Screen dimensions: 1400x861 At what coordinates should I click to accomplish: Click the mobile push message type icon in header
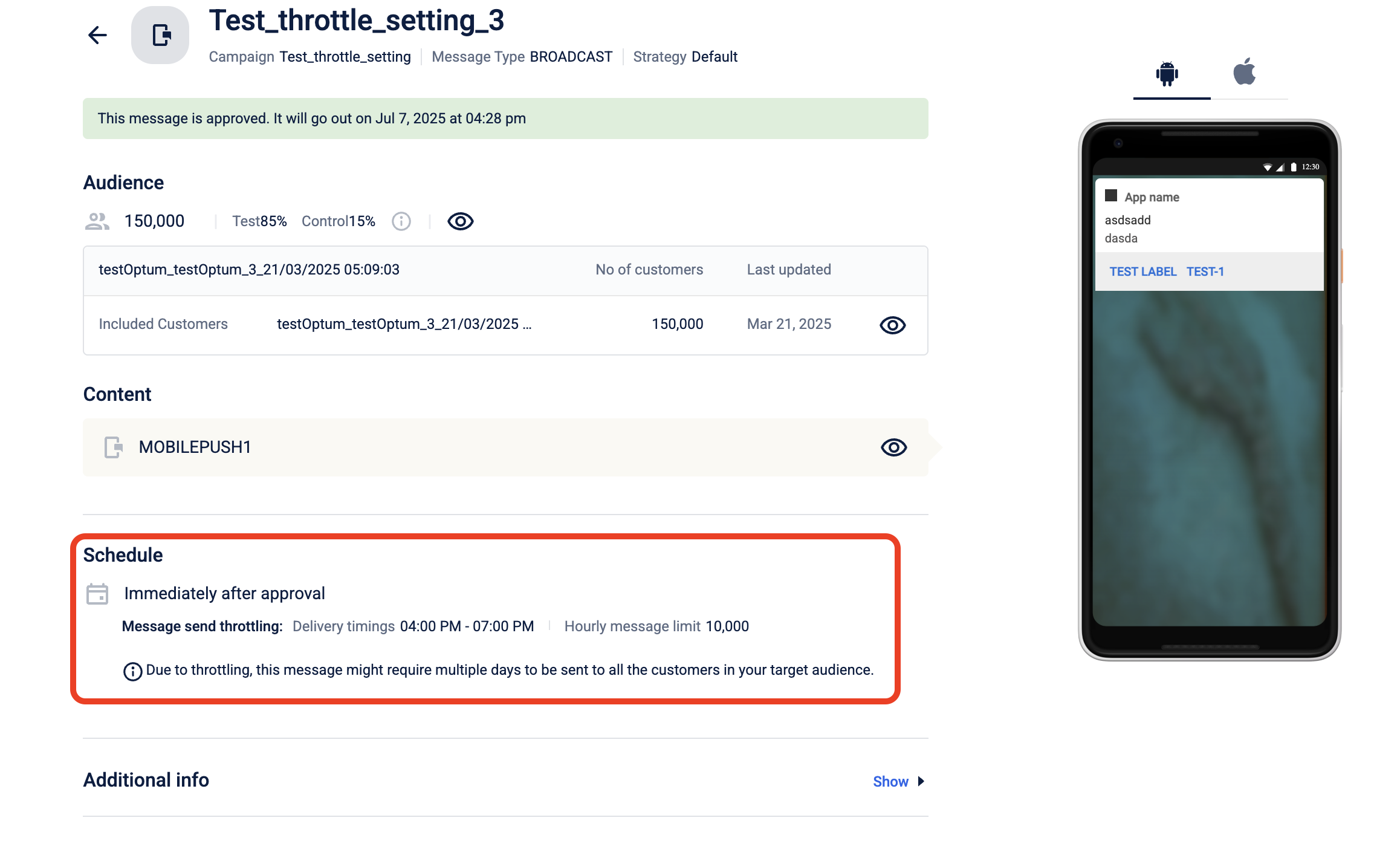click(160, 35)
